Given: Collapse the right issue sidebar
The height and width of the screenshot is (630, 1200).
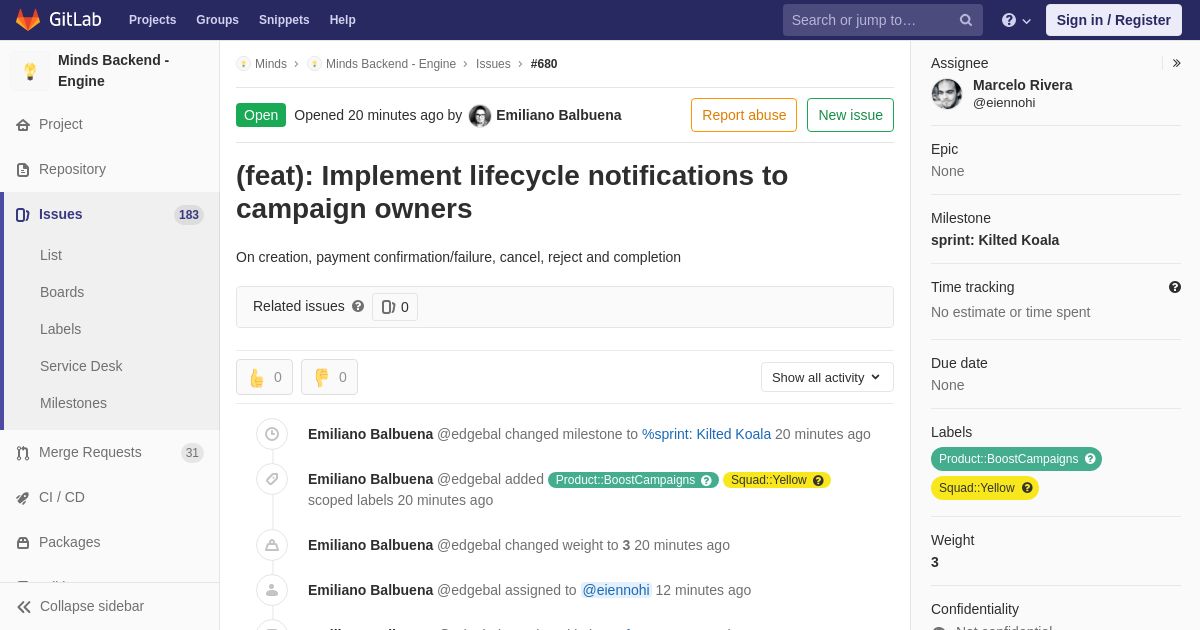Looking at the screenshot, I should pos(1177,63).
